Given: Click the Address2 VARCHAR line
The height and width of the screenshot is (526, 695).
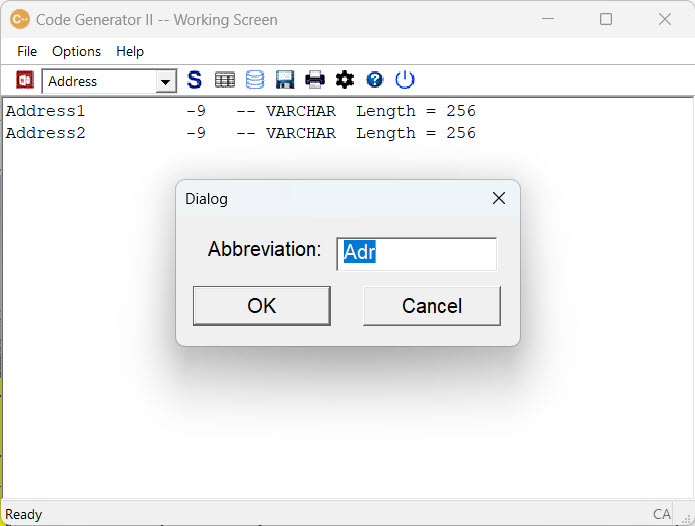Looking at the screenshot, I should (x=240, y=133).
